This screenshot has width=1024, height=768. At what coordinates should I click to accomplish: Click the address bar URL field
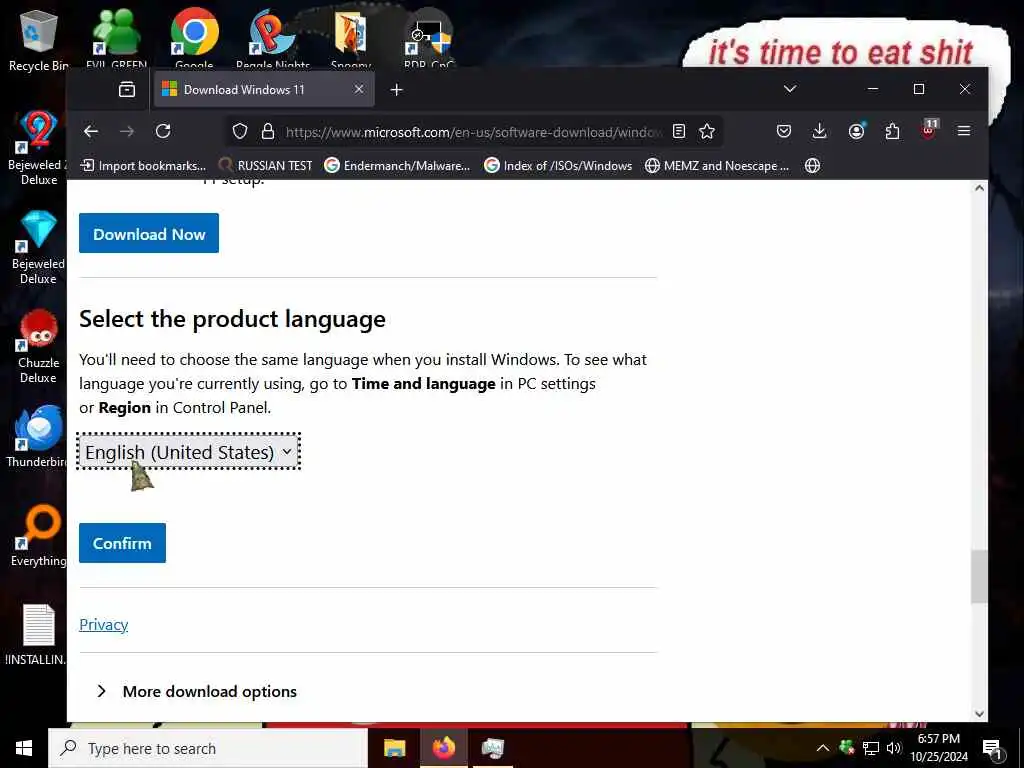point(473,132)
